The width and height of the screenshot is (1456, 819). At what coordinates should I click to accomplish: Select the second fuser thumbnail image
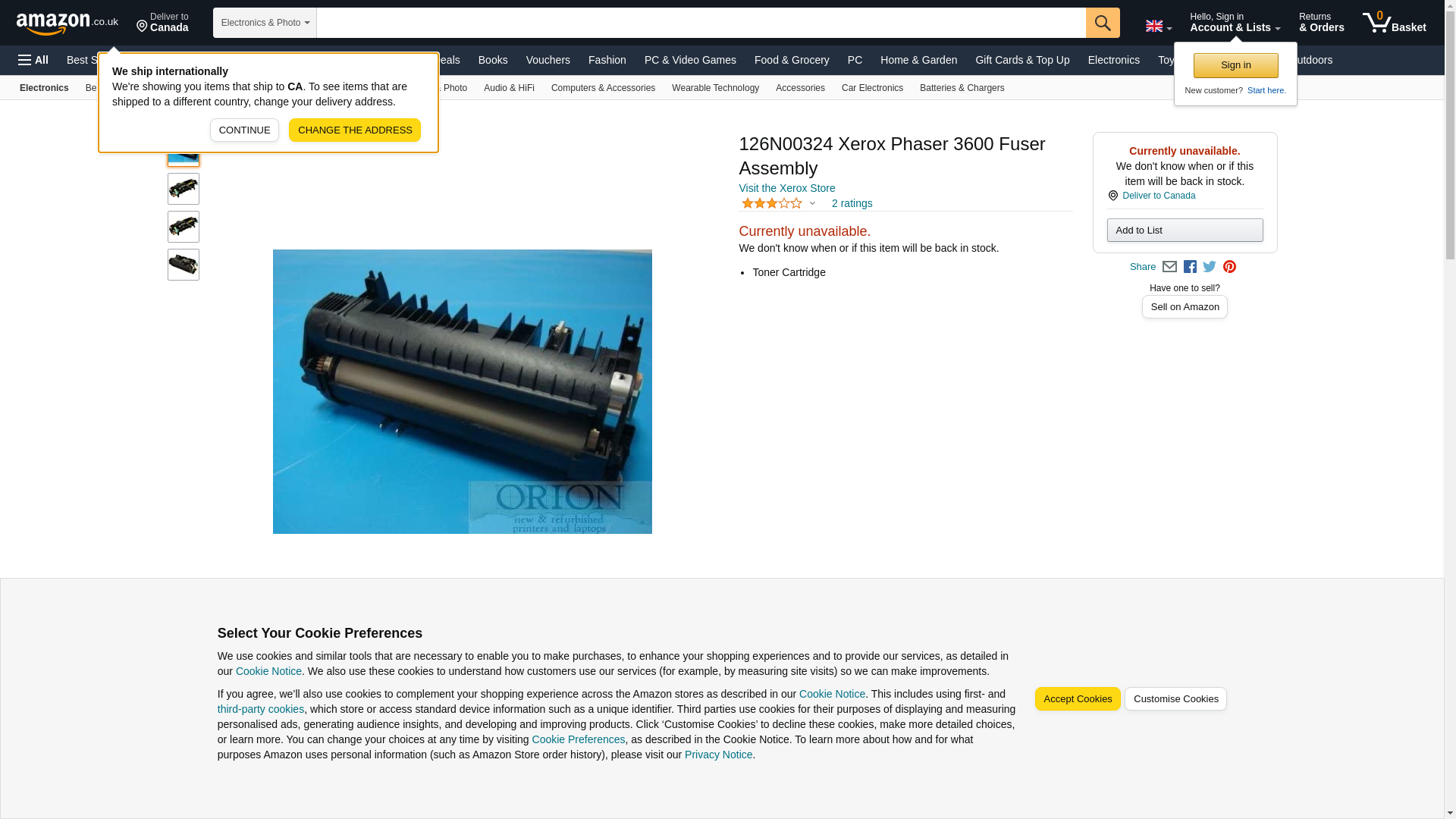click(184, 189)
